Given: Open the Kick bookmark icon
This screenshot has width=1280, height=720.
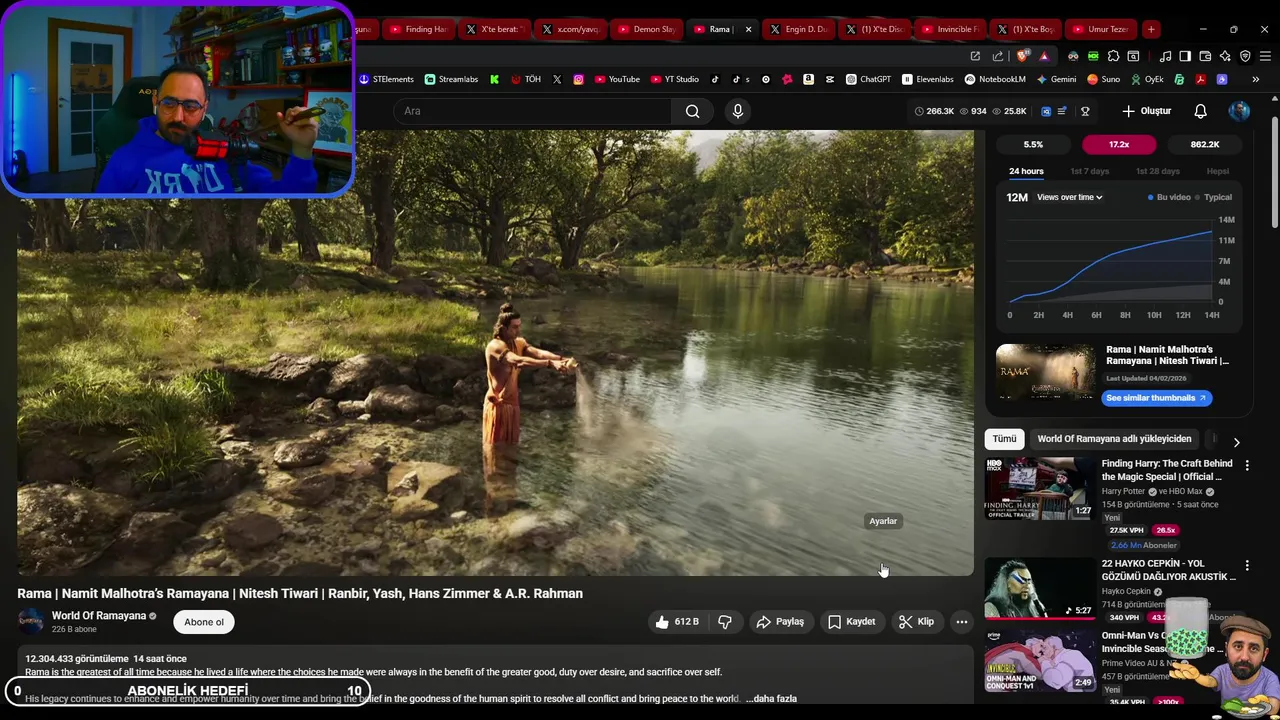Looking at the screenshot, I should [494, 79].
